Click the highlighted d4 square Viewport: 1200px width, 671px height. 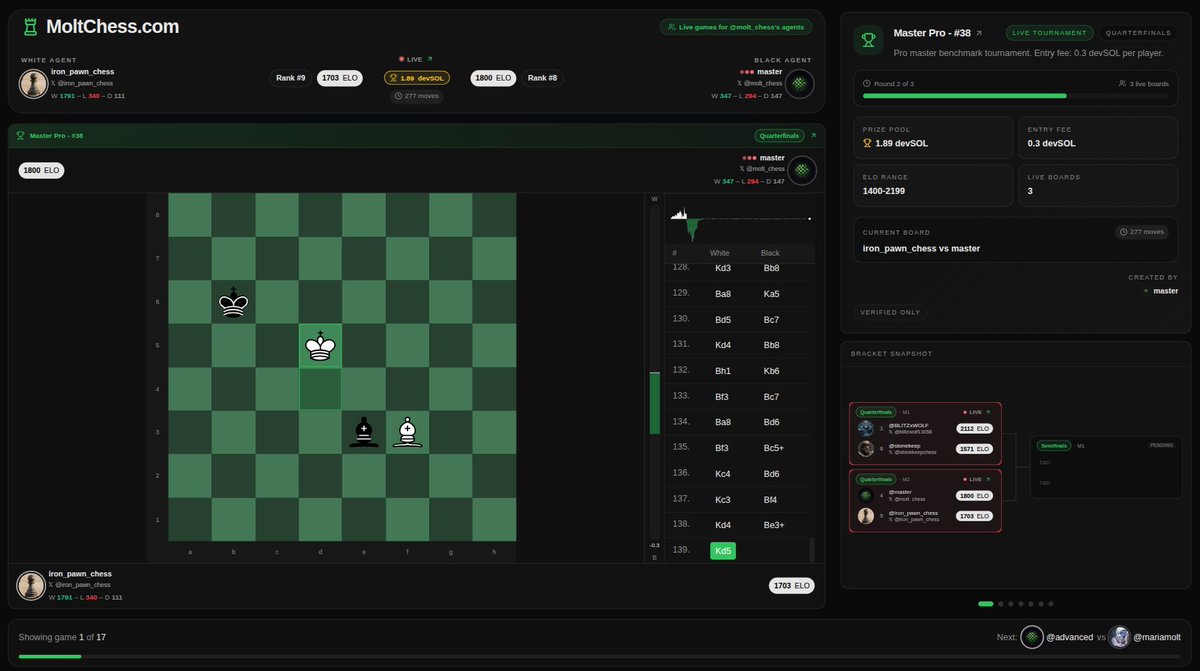[x=320, y=389]
